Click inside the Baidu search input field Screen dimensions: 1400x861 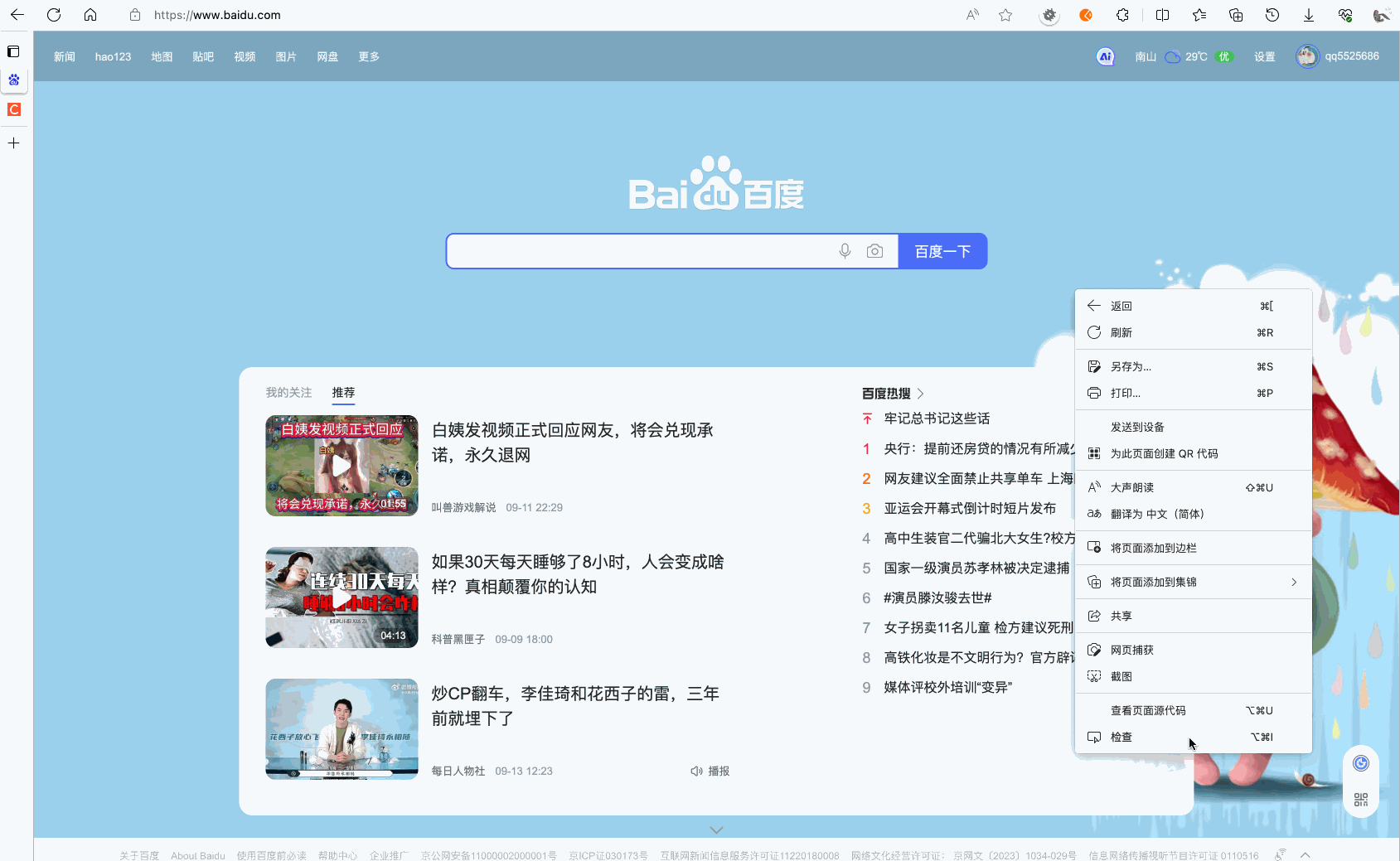click(638, 250)
